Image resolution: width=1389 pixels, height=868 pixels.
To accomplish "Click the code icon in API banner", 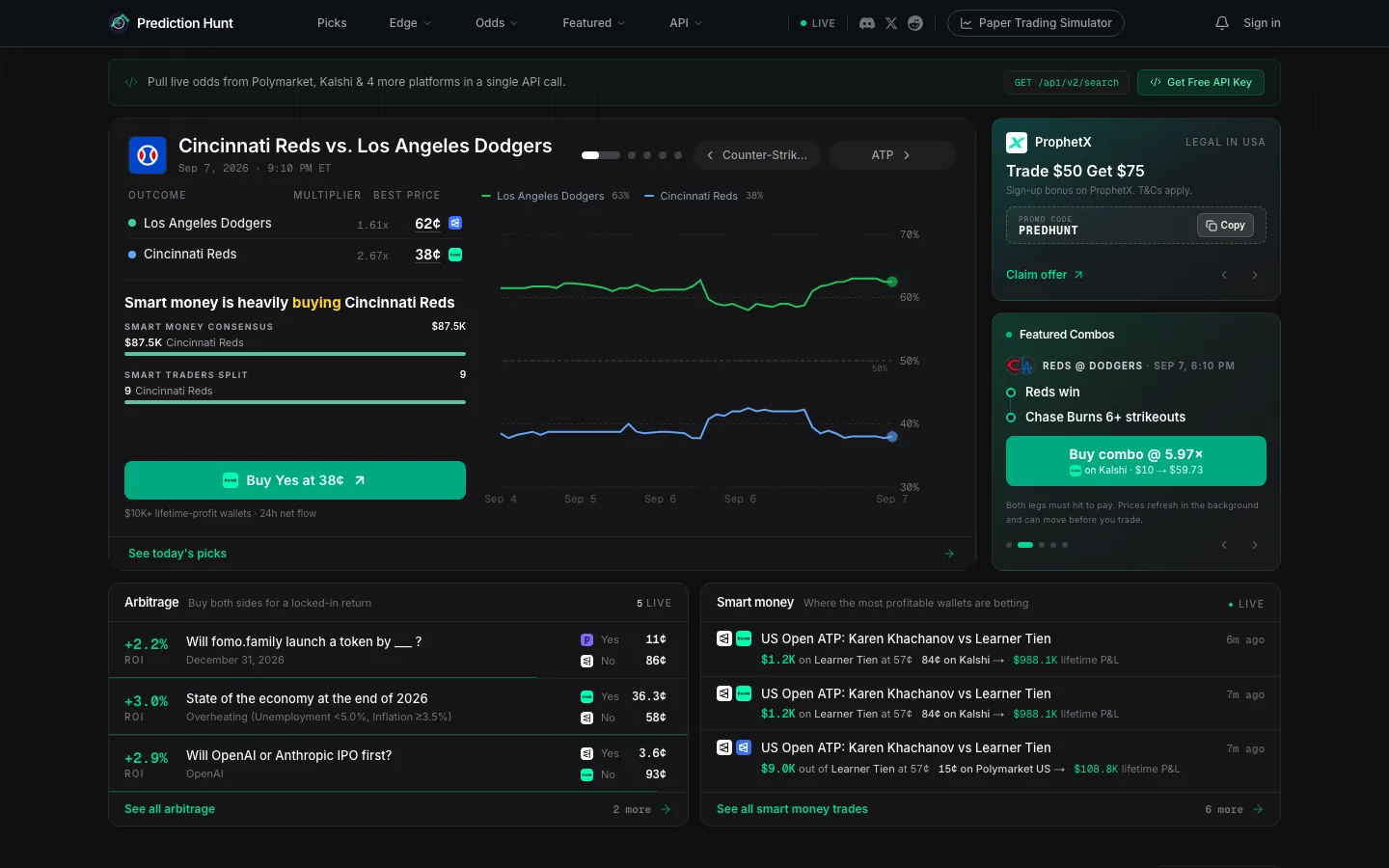I will [x=131, y=82].
